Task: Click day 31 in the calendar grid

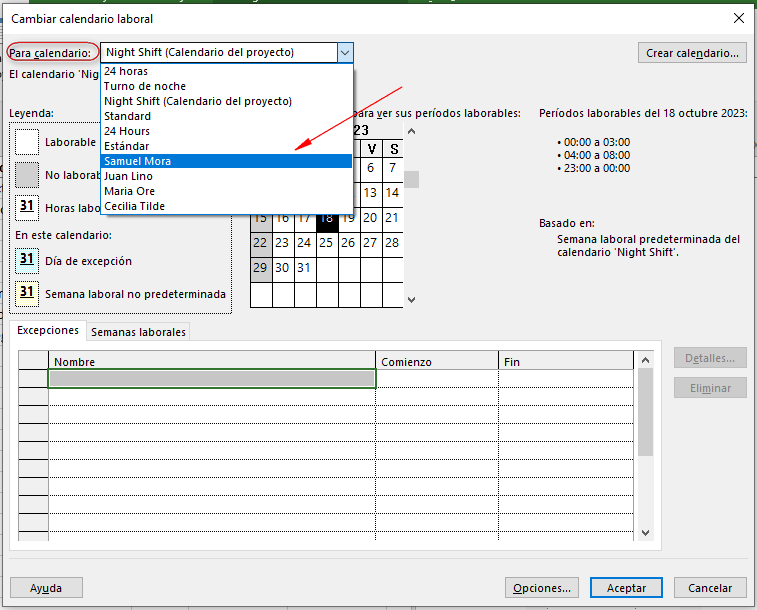Action: point(304,267)
